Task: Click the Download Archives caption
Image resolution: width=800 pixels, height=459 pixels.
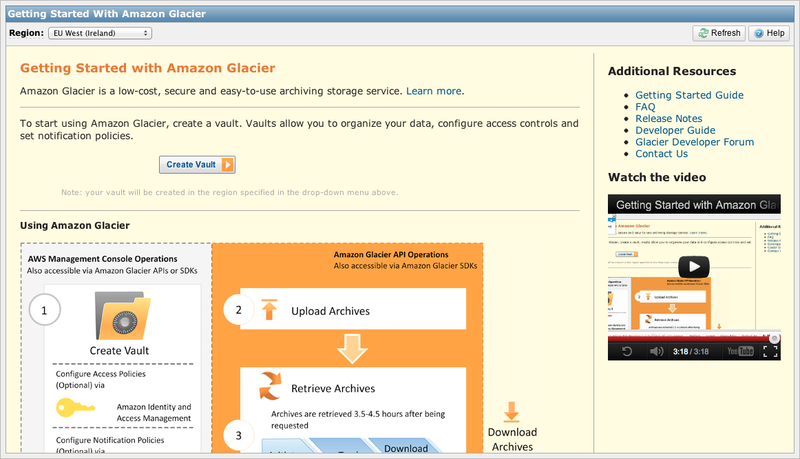Action: [x=512, y=439]
